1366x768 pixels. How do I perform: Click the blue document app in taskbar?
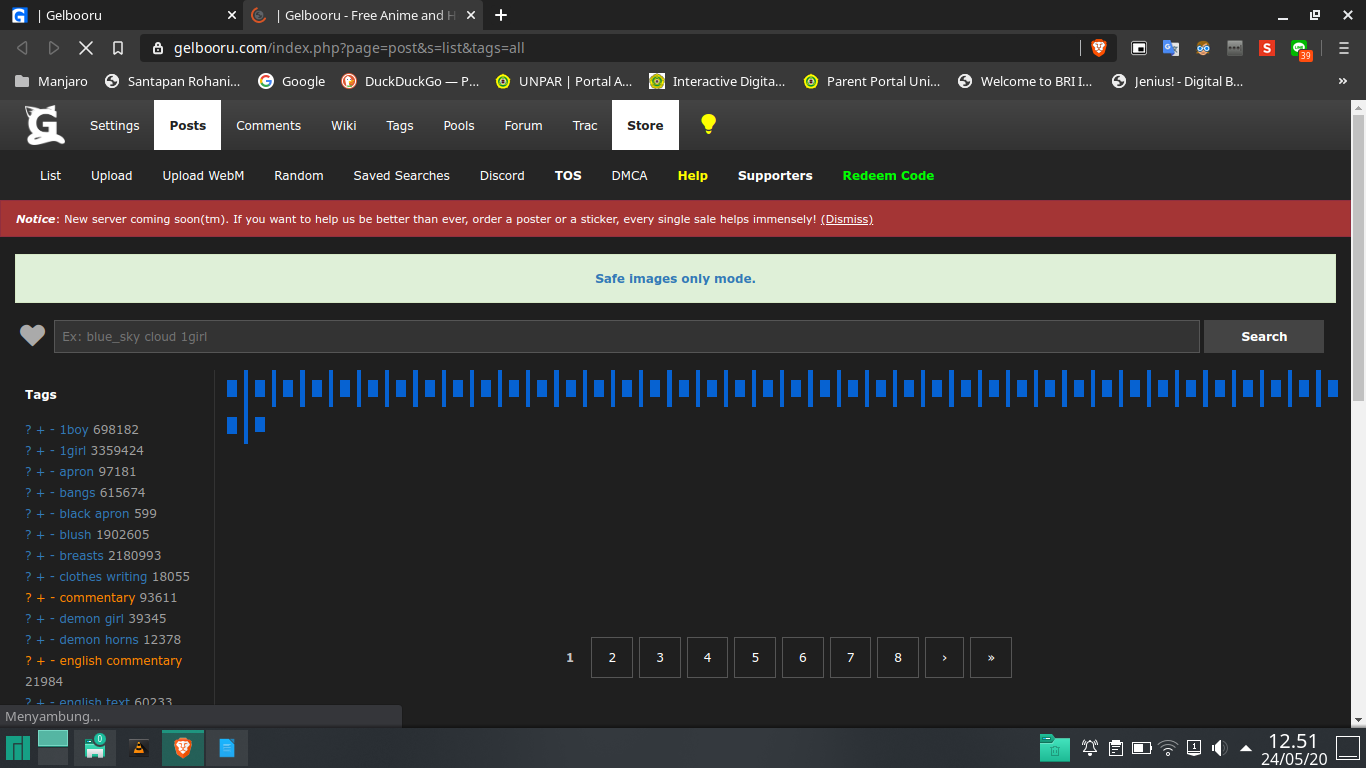227,748
